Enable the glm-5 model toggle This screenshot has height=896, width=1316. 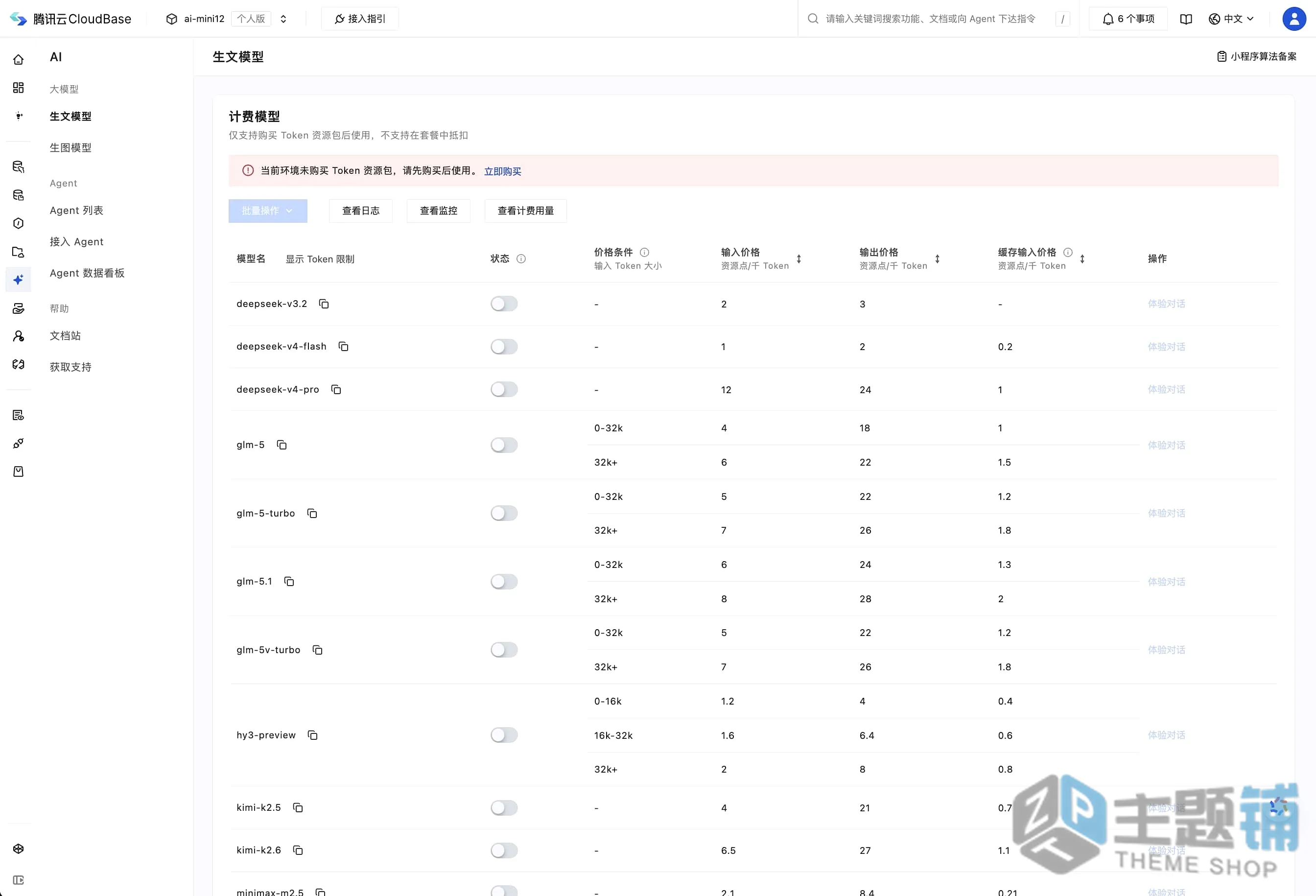[x=504, y=445]
